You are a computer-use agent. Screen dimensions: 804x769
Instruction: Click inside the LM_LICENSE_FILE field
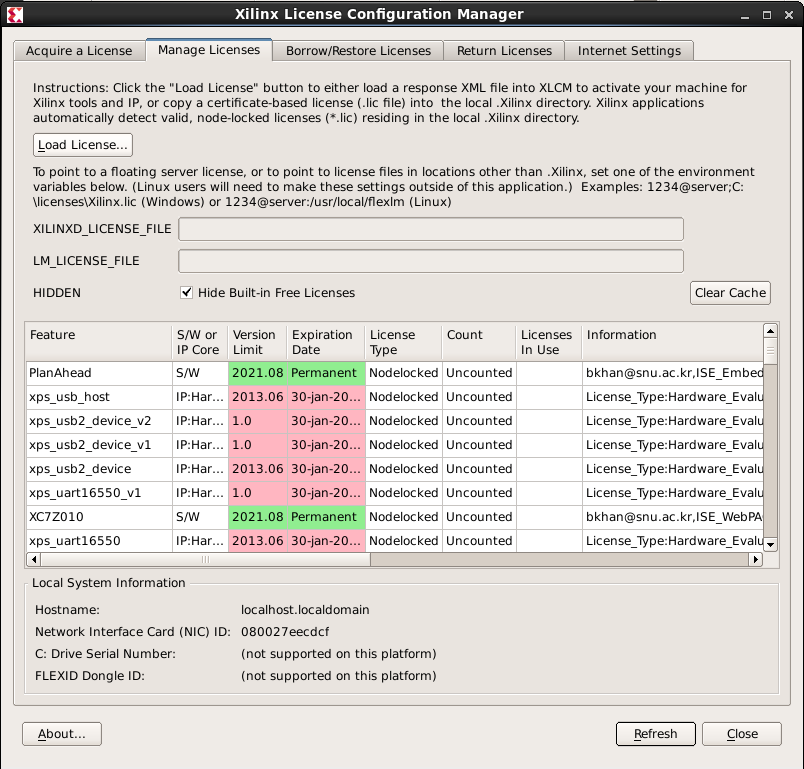[x=430, y=260]
